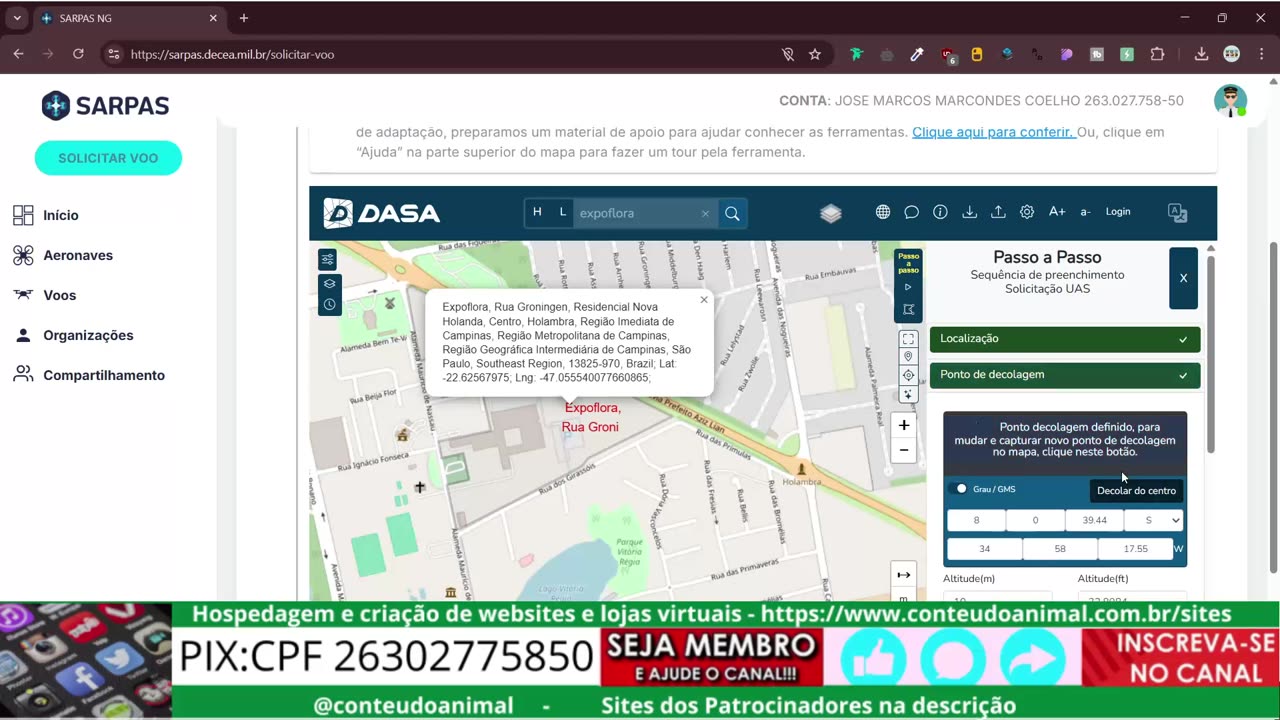
Task: Click latitude seconds field 39.44
Action: click(x=1094, y=520)
